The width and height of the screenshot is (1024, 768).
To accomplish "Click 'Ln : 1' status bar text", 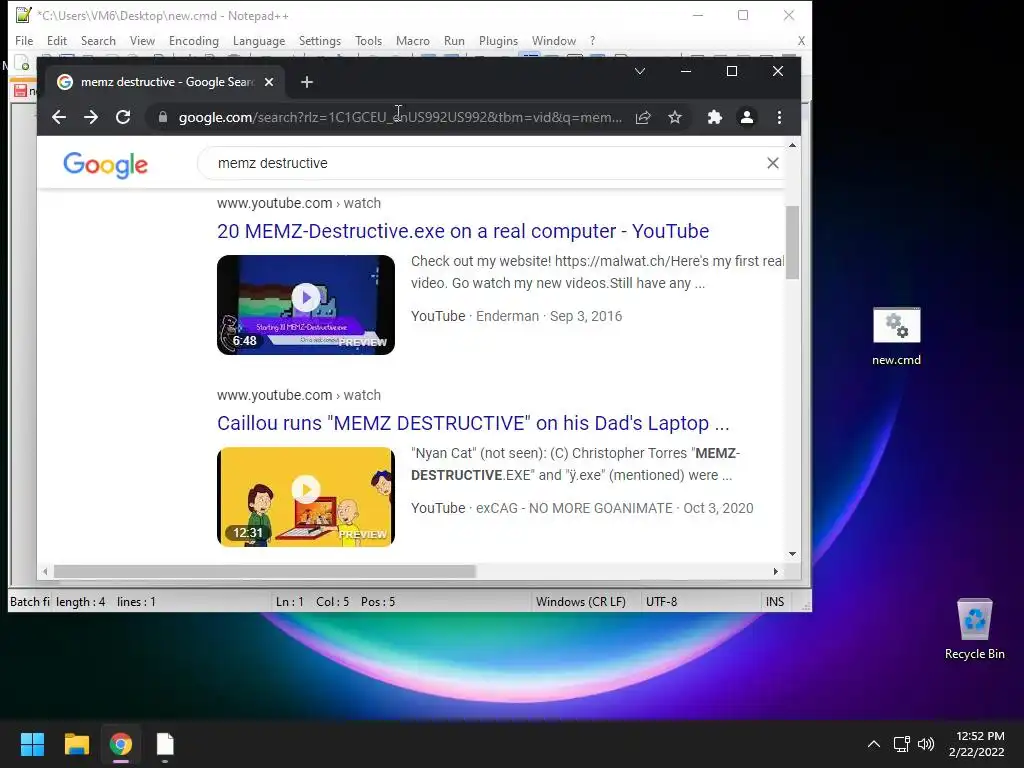I will point(289,601).
